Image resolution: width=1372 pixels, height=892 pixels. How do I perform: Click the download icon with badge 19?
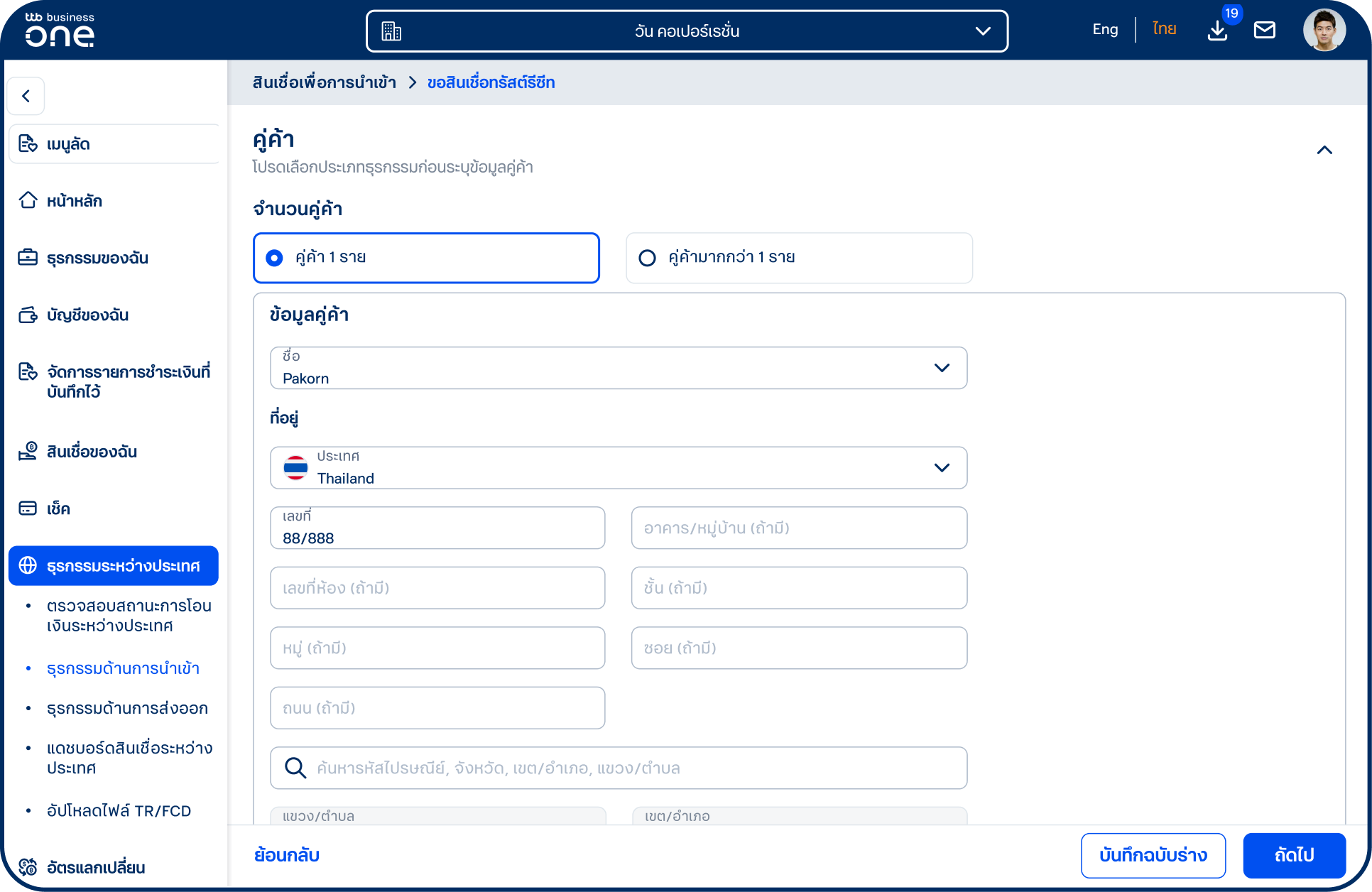(1217, 31)
